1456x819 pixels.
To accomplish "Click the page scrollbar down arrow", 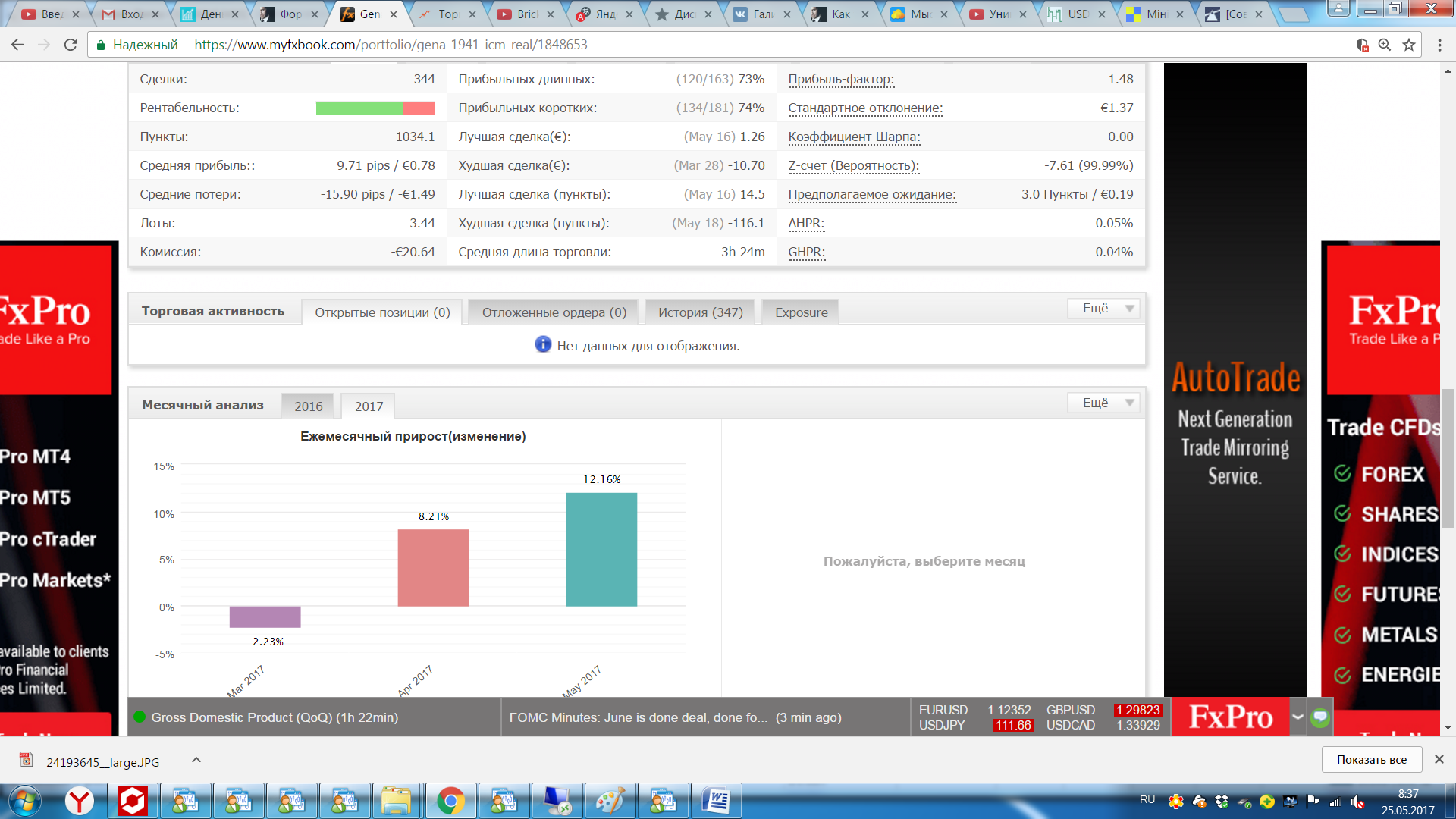I will (1448, 727).
